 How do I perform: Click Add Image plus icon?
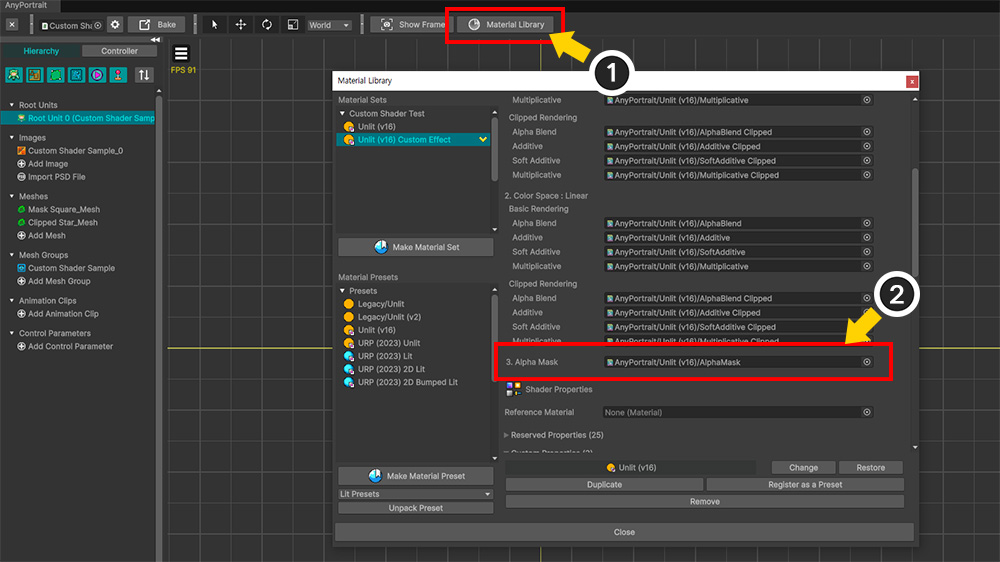[x=21, y=164]
